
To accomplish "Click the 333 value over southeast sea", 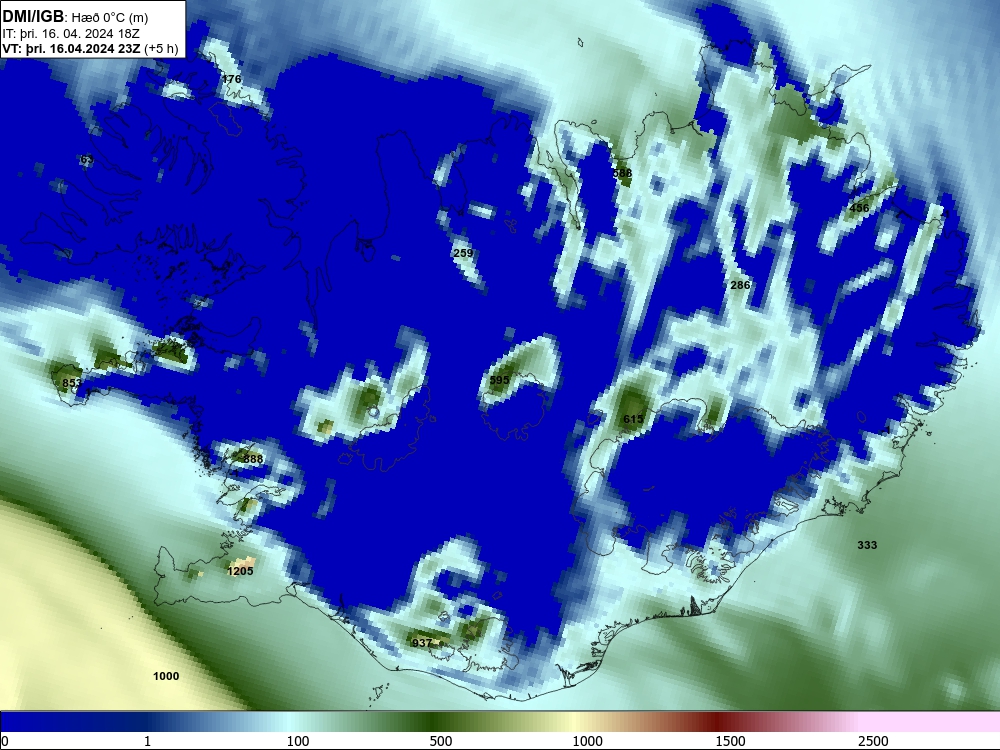I will [x=867, y=545].
